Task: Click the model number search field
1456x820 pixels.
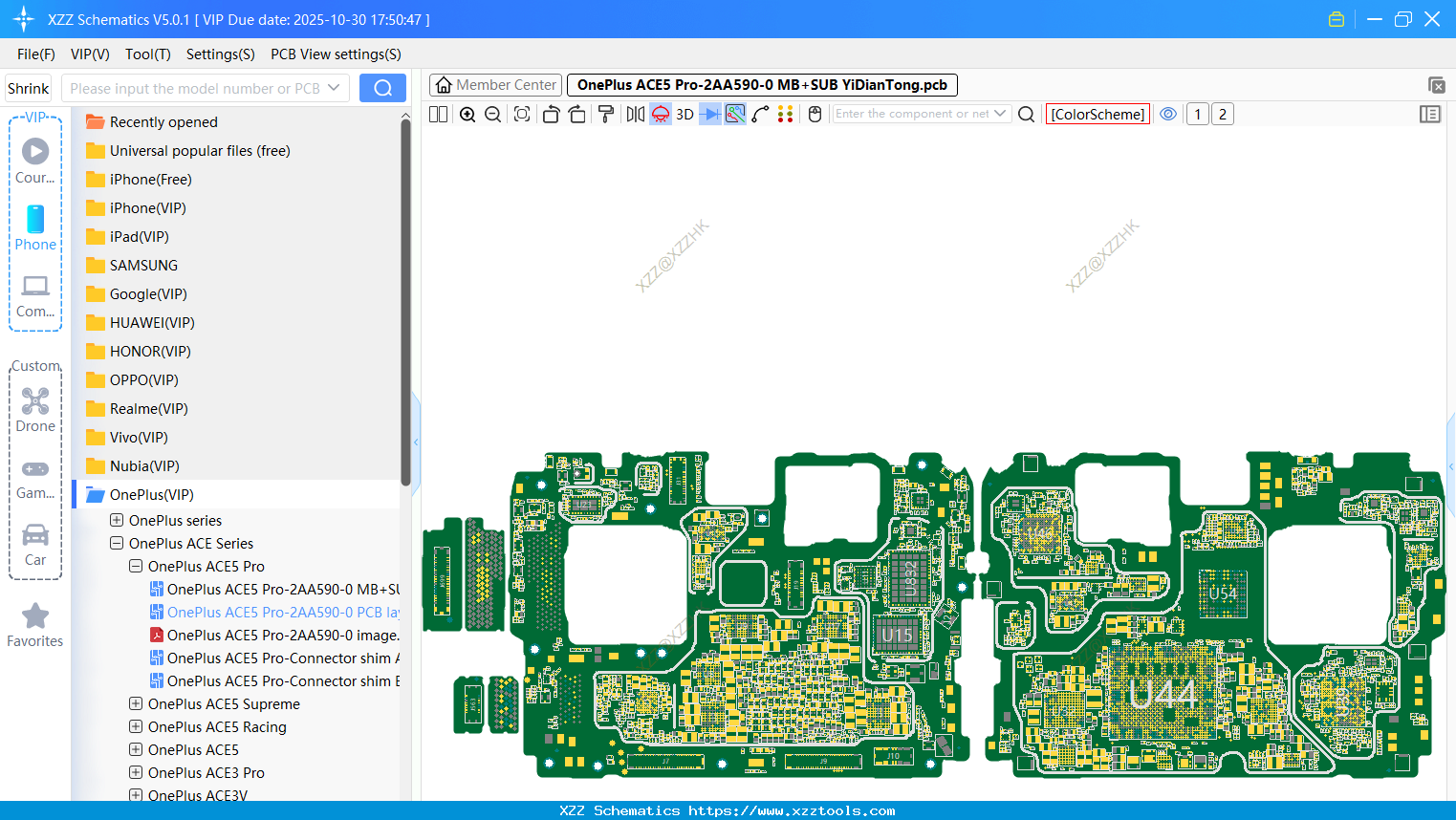Action: pyautogui.click(x=195, y=88)
